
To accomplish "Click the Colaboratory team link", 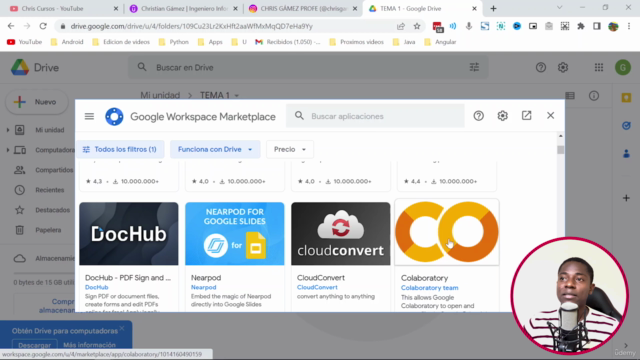I will pos(429,288).
